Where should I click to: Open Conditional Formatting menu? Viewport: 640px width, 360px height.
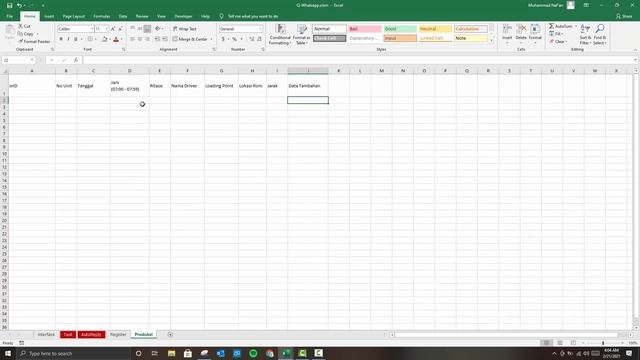[x=280, y=35]
